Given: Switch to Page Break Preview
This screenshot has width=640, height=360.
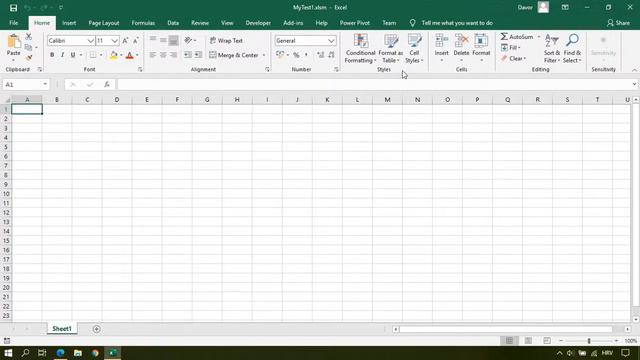Looking at the screenshot, I should click(547, 340).
